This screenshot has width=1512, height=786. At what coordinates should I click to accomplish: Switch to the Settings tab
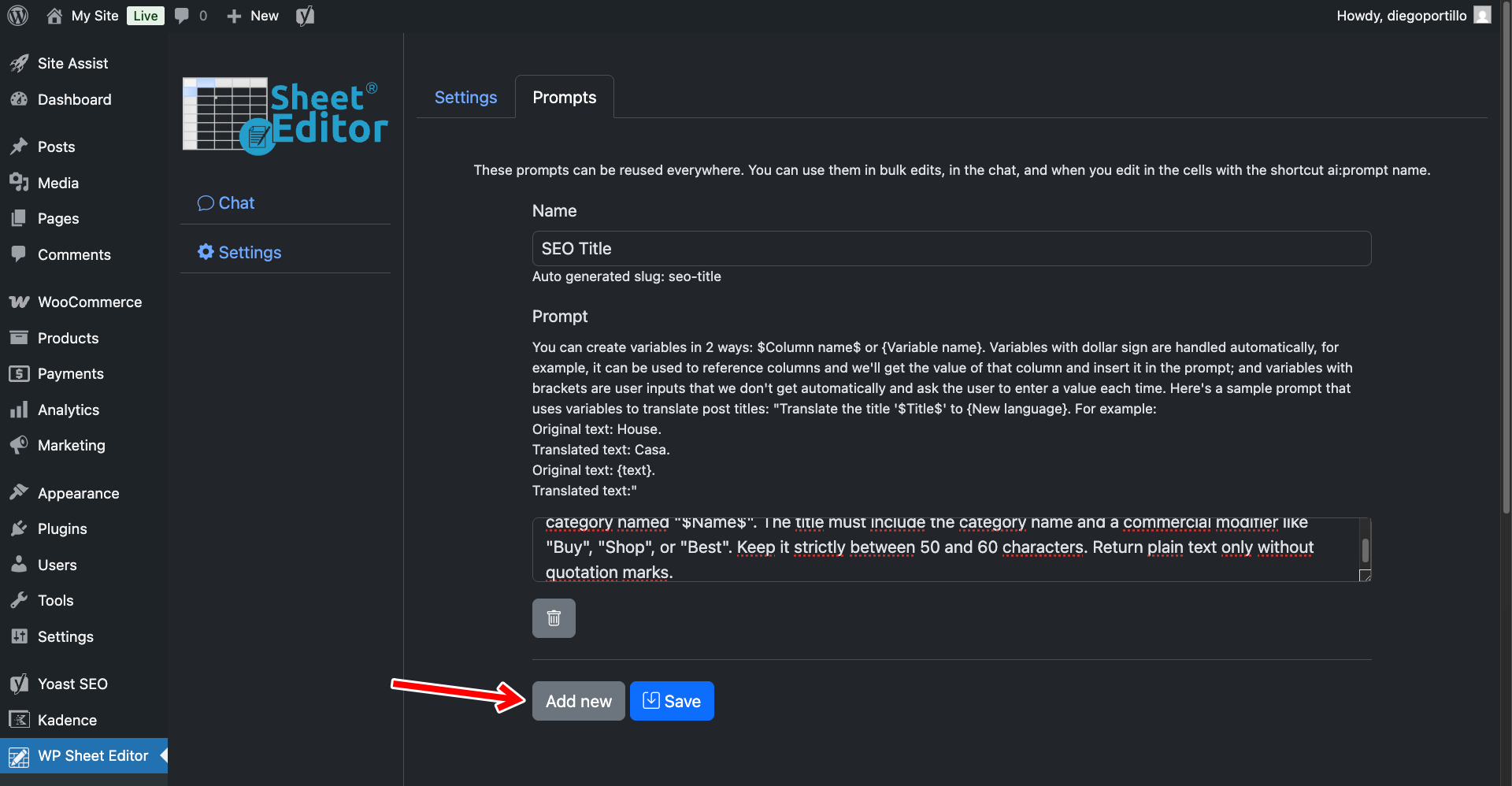tap(465, 97)
